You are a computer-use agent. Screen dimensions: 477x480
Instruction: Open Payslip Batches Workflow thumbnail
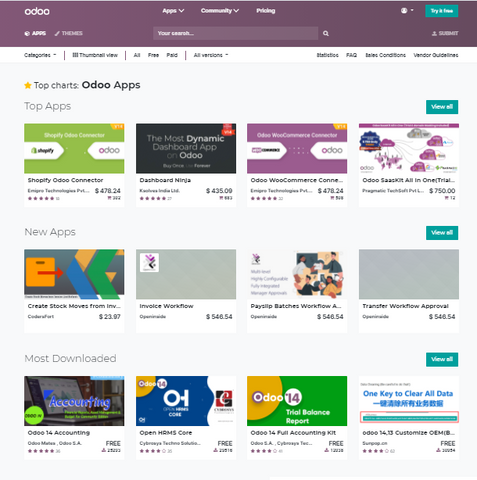[297, 274]
